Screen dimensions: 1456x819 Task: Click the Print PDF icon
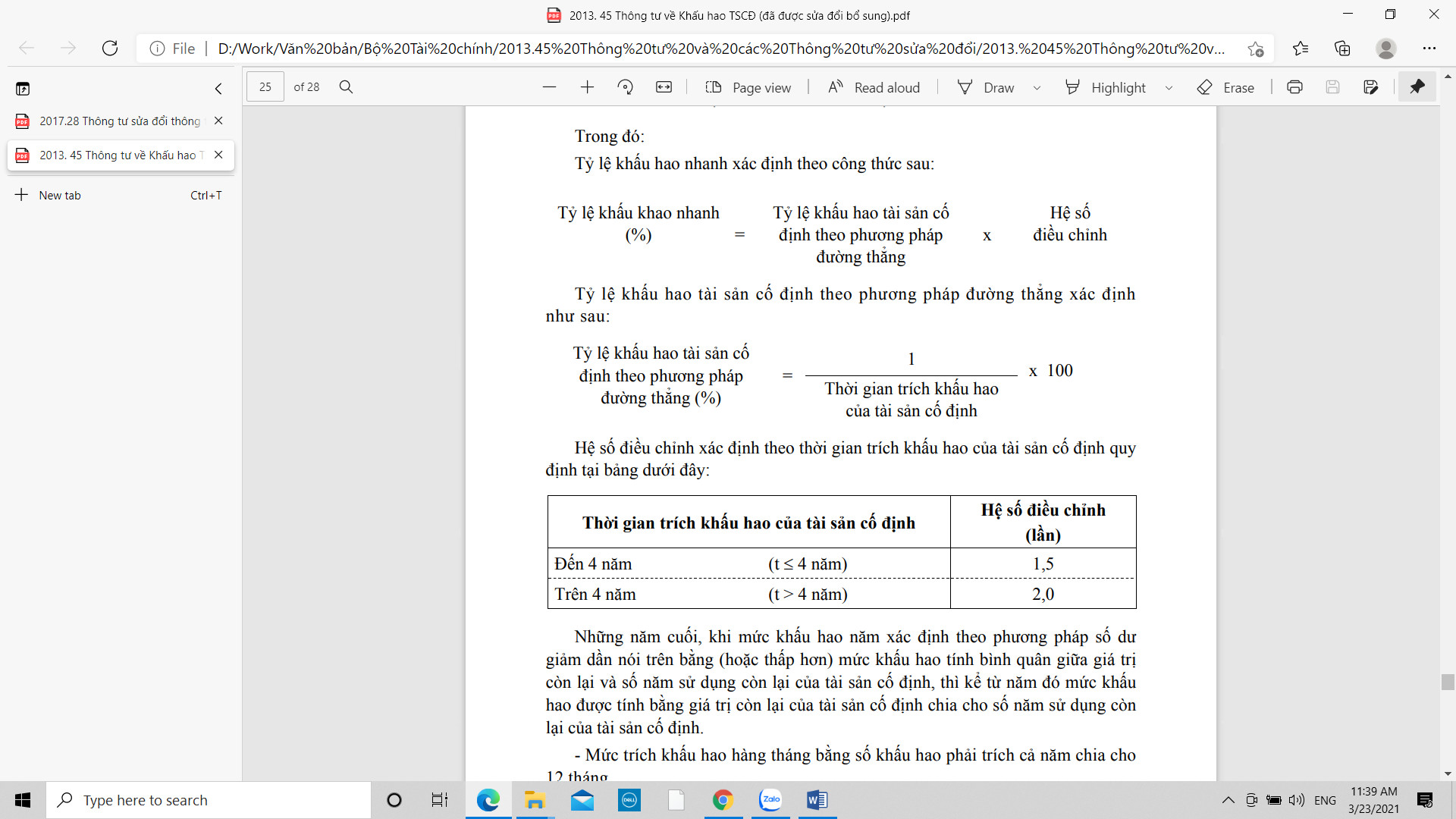1294,87
